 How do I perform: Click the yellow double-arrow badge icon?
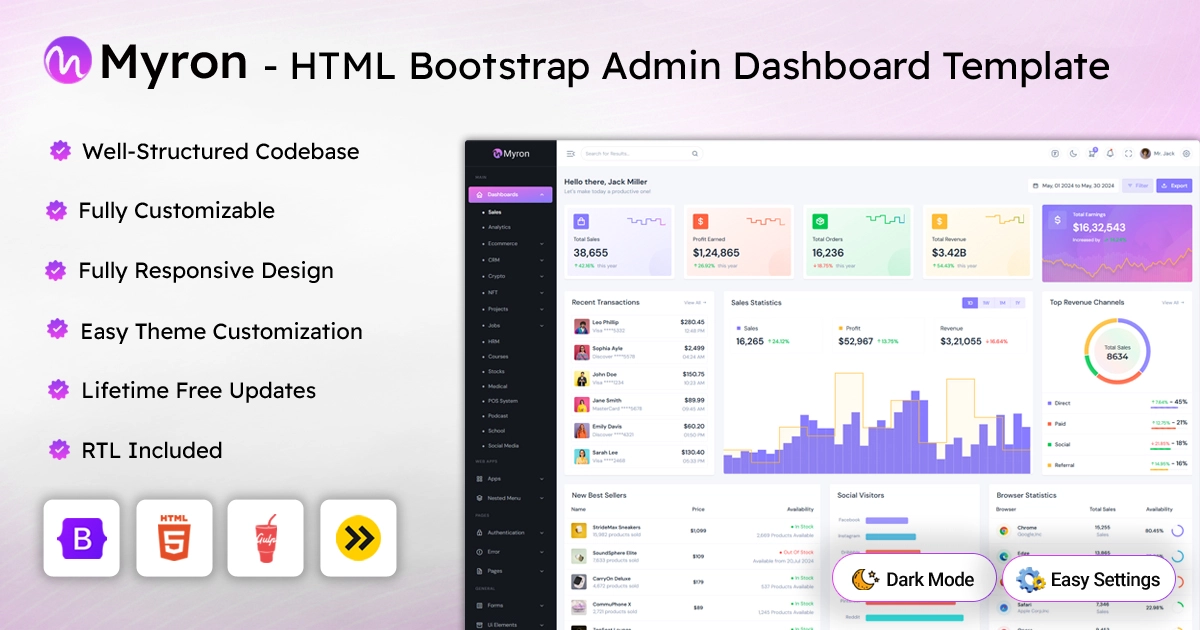tap(358, 538)
